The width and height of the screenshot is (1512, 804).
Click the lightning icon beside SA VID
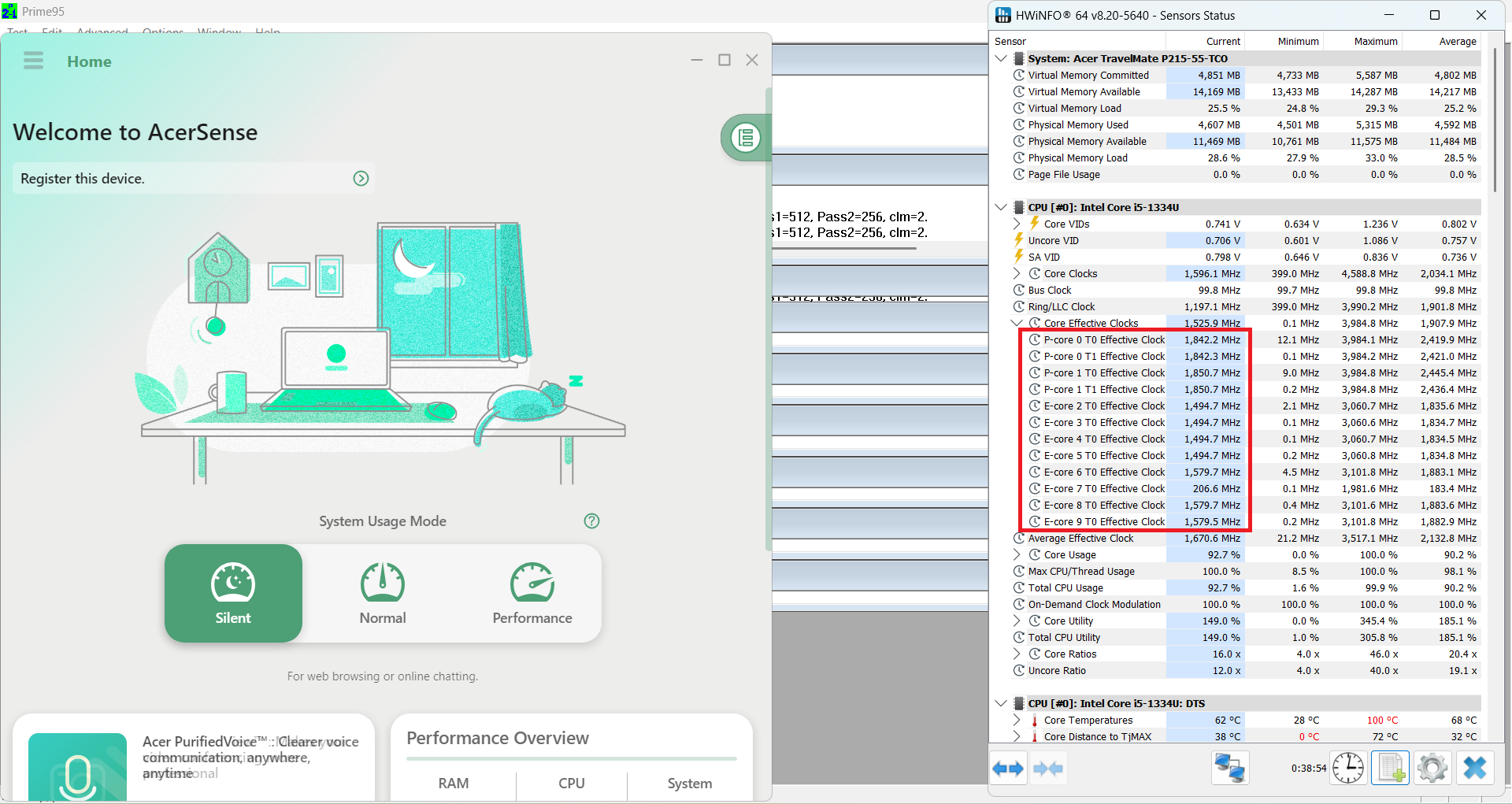pos(1019,257)
